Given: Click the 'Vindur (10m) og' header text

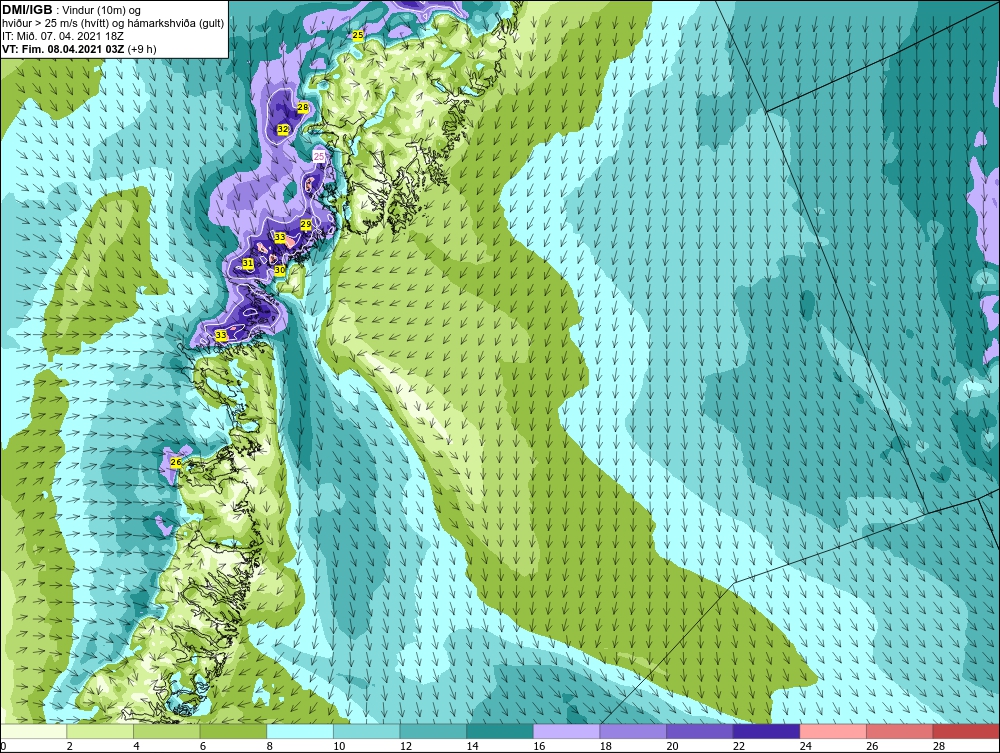Looking at the screenshot, I should point(103,10).
